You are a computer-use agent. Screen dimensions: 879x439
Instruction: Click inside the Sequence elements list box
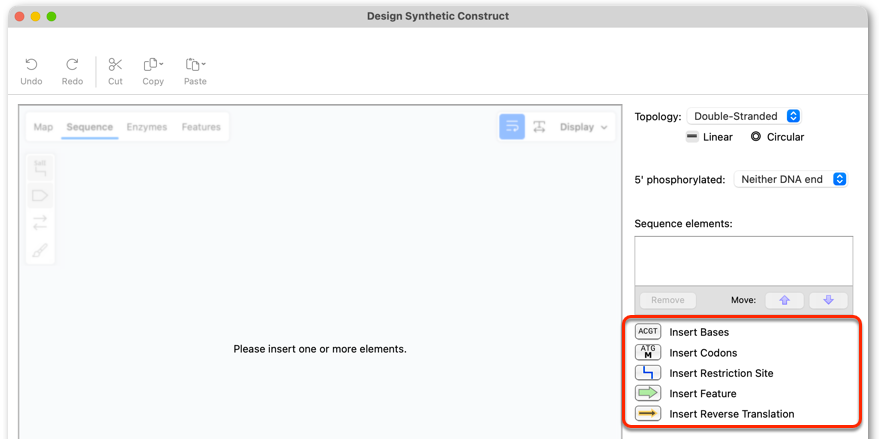click(744, 261)
